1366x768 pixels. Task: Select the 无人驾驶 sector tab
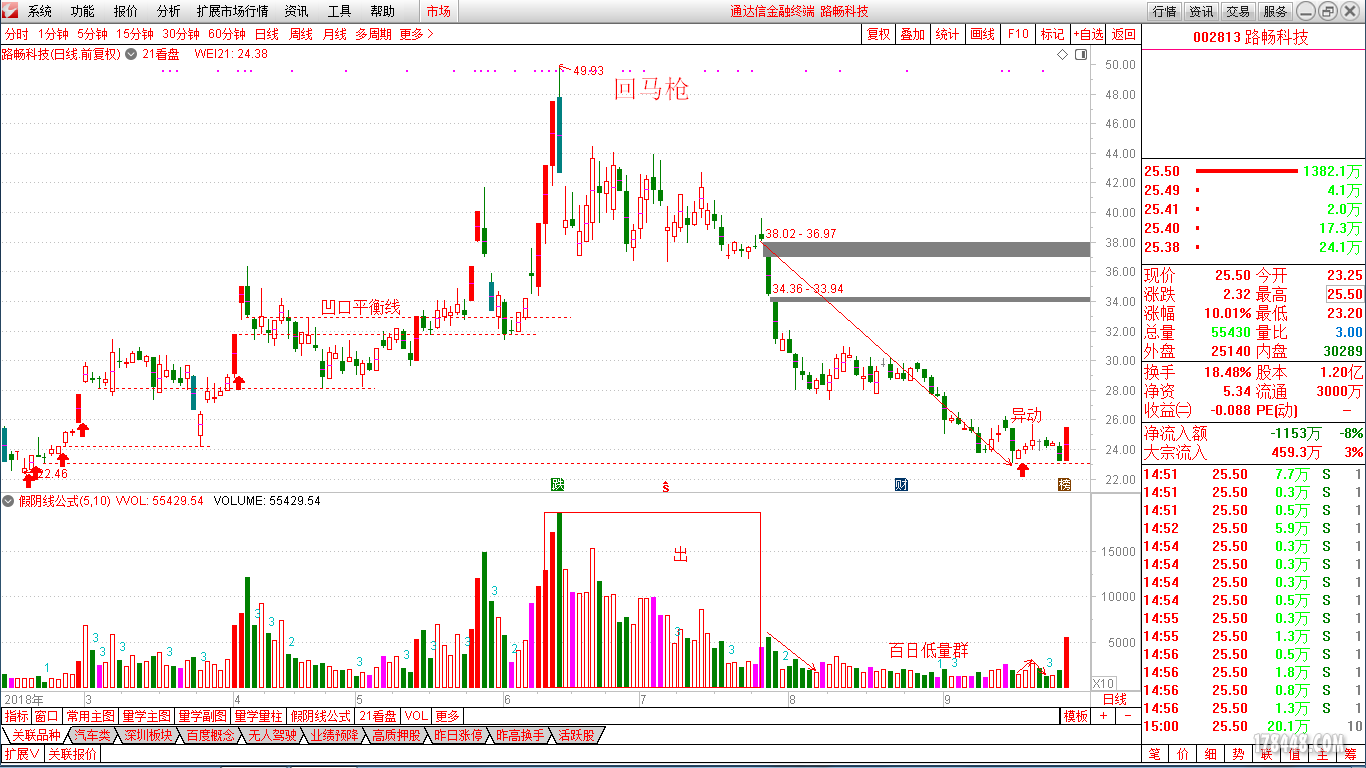click(272, 735)
